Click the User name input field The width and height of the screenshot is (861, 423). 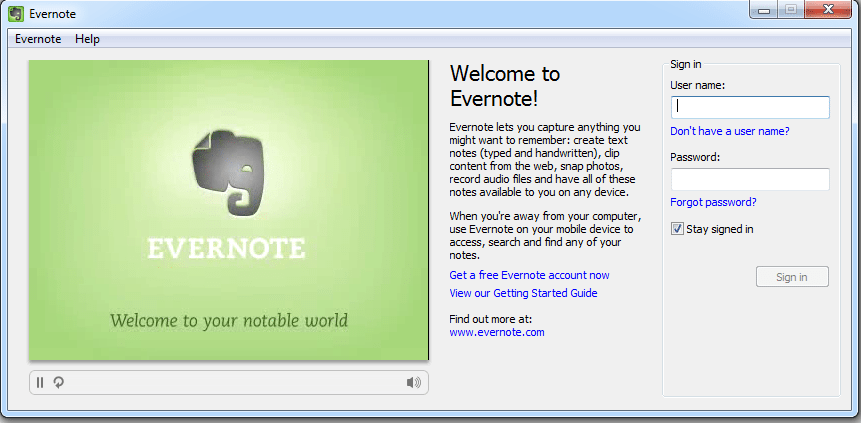[x=750, y=107]
